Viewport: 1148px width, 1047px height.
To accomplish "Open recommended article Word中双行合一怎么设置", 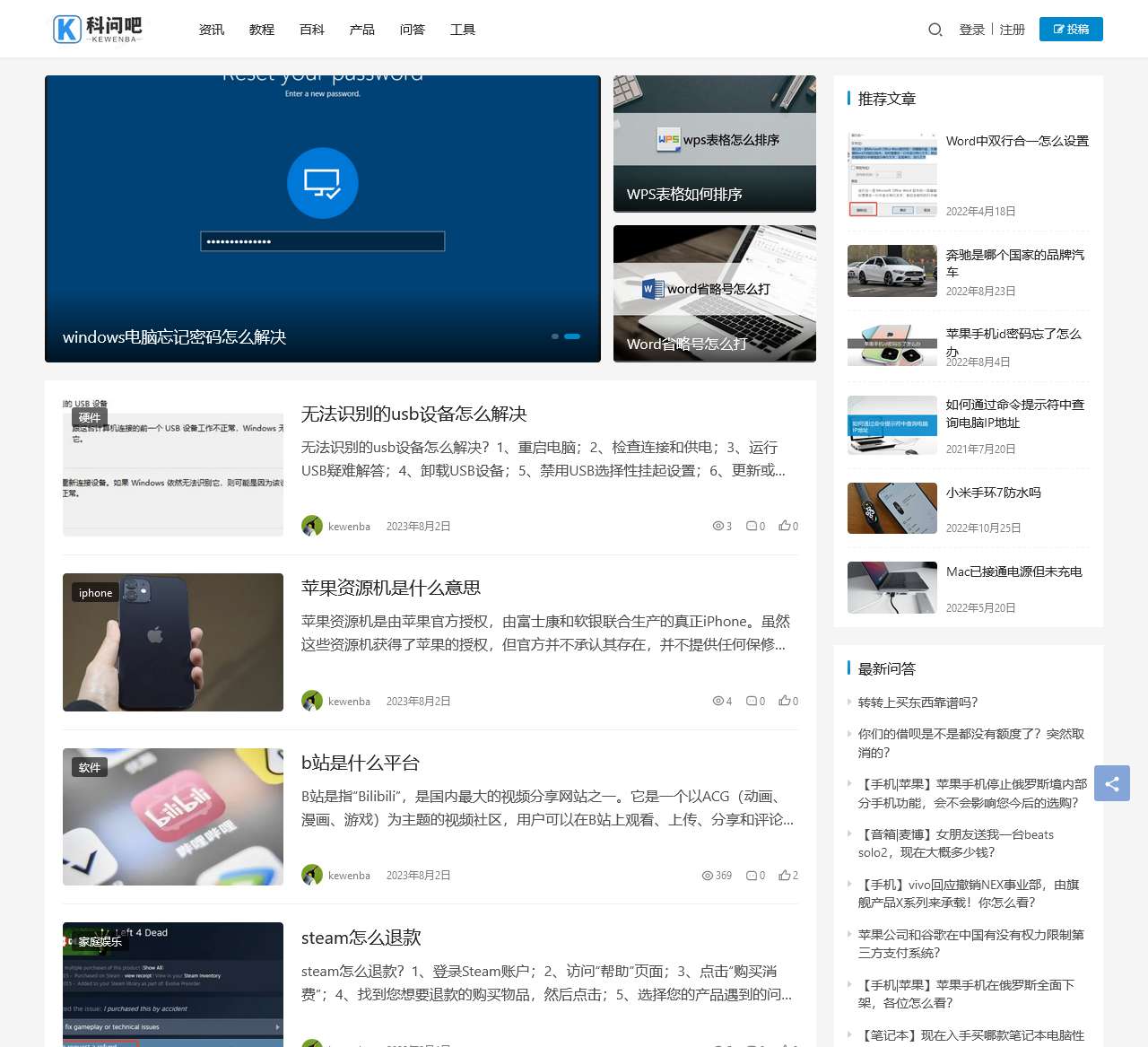I will click(x=1017, y=141).
